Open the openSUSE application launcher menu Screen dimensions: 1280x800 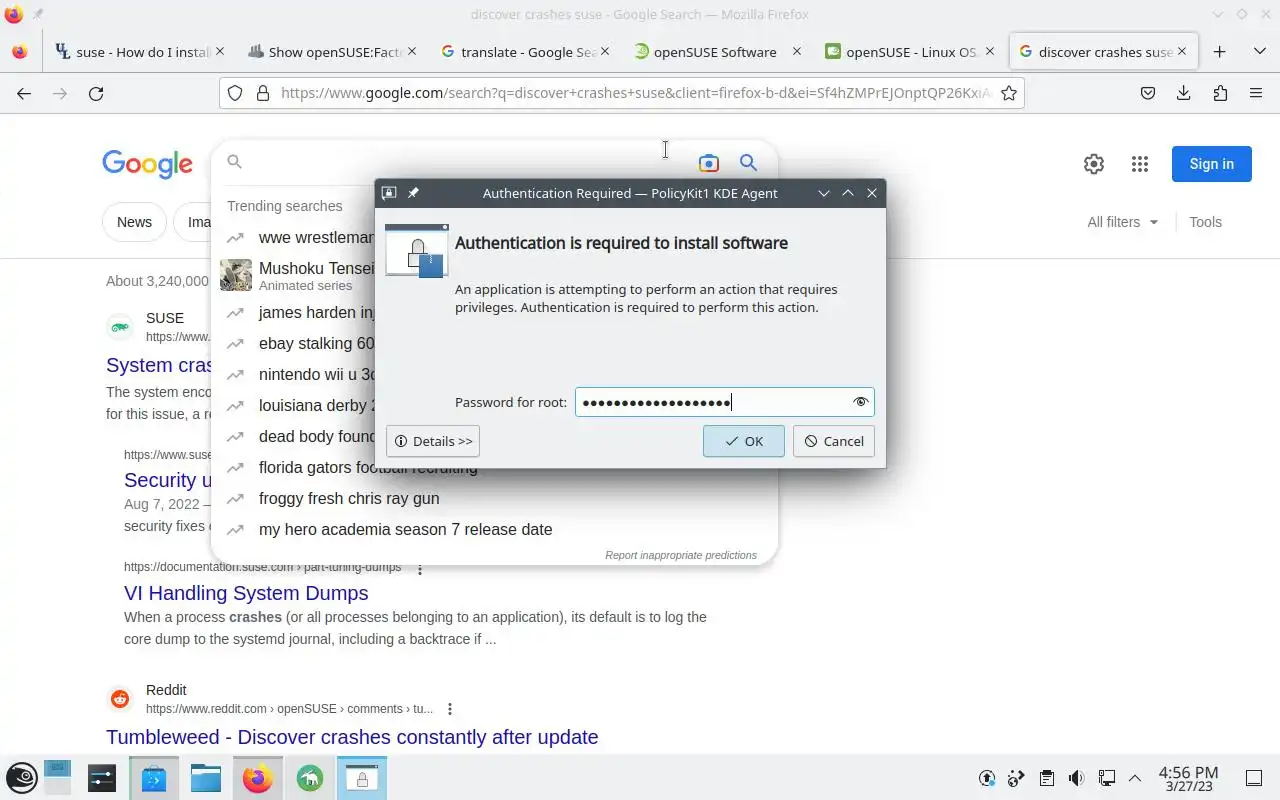(x=22, y=777)
